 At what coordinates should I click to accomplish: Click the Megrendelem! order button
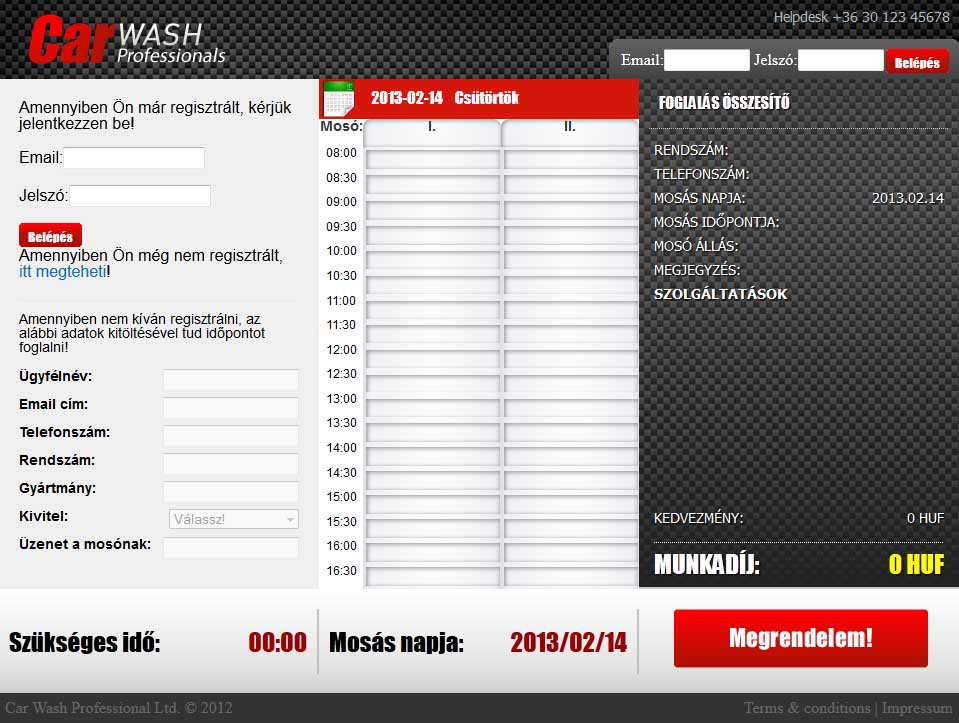[x=801, y=638]
